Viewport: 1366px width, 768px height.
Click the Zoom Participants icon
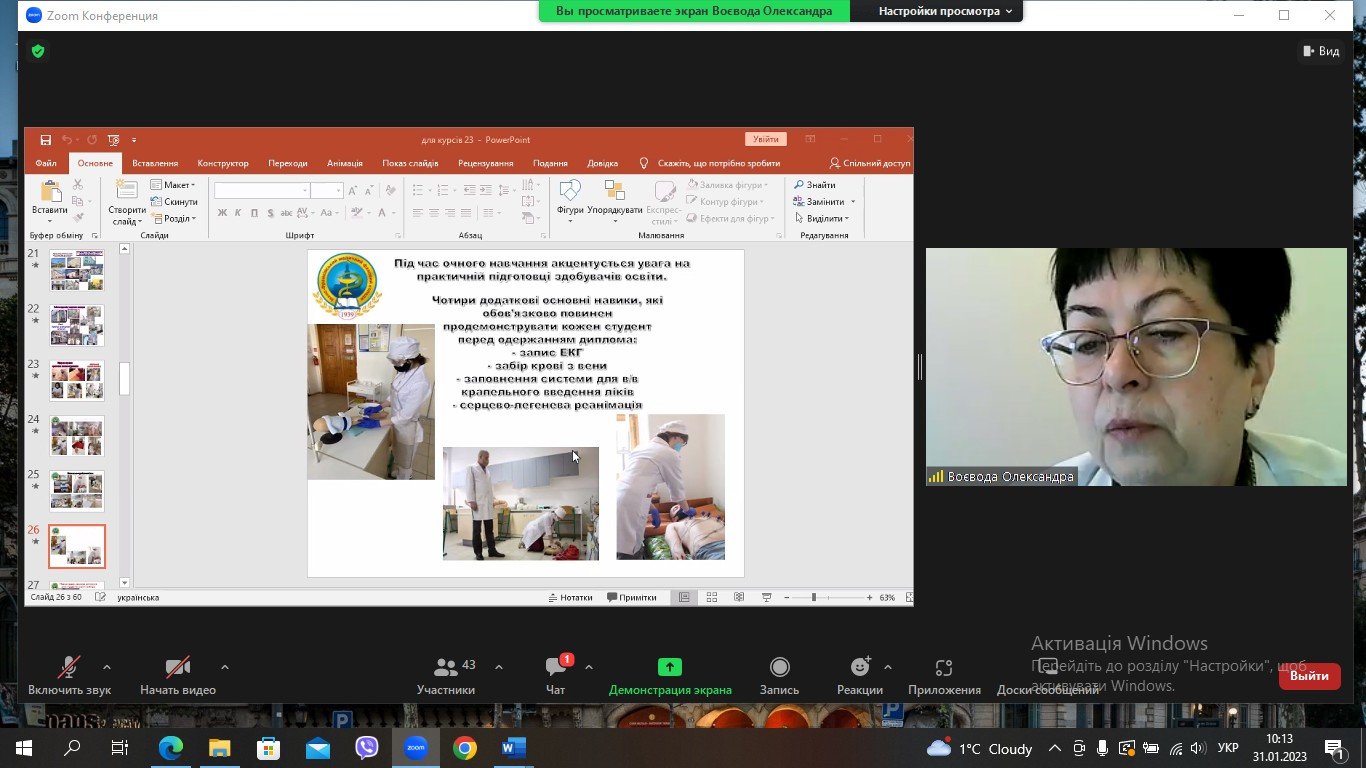click(x=446, y=668)
